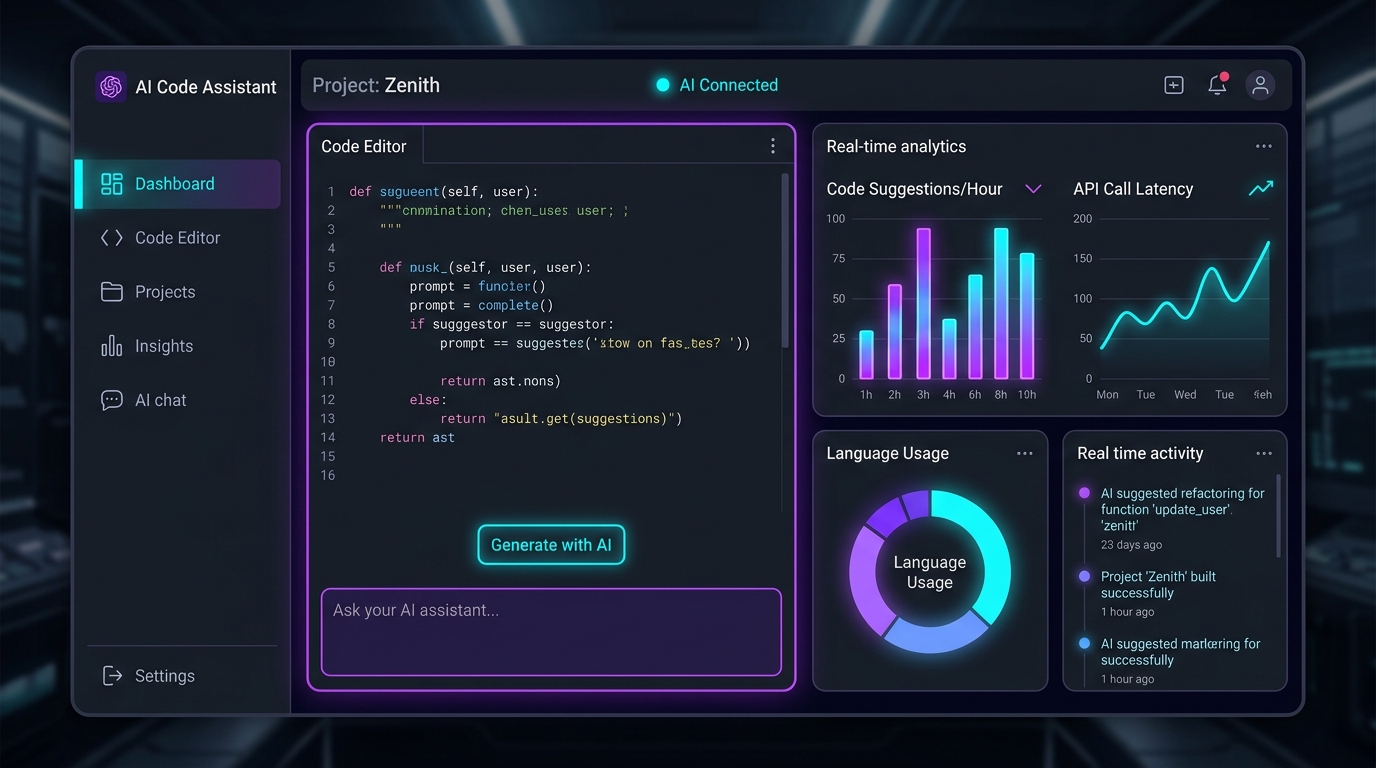Click the Project: Zenith title
This screenshot has height=768, width=1376.
(x=376, y=85)
